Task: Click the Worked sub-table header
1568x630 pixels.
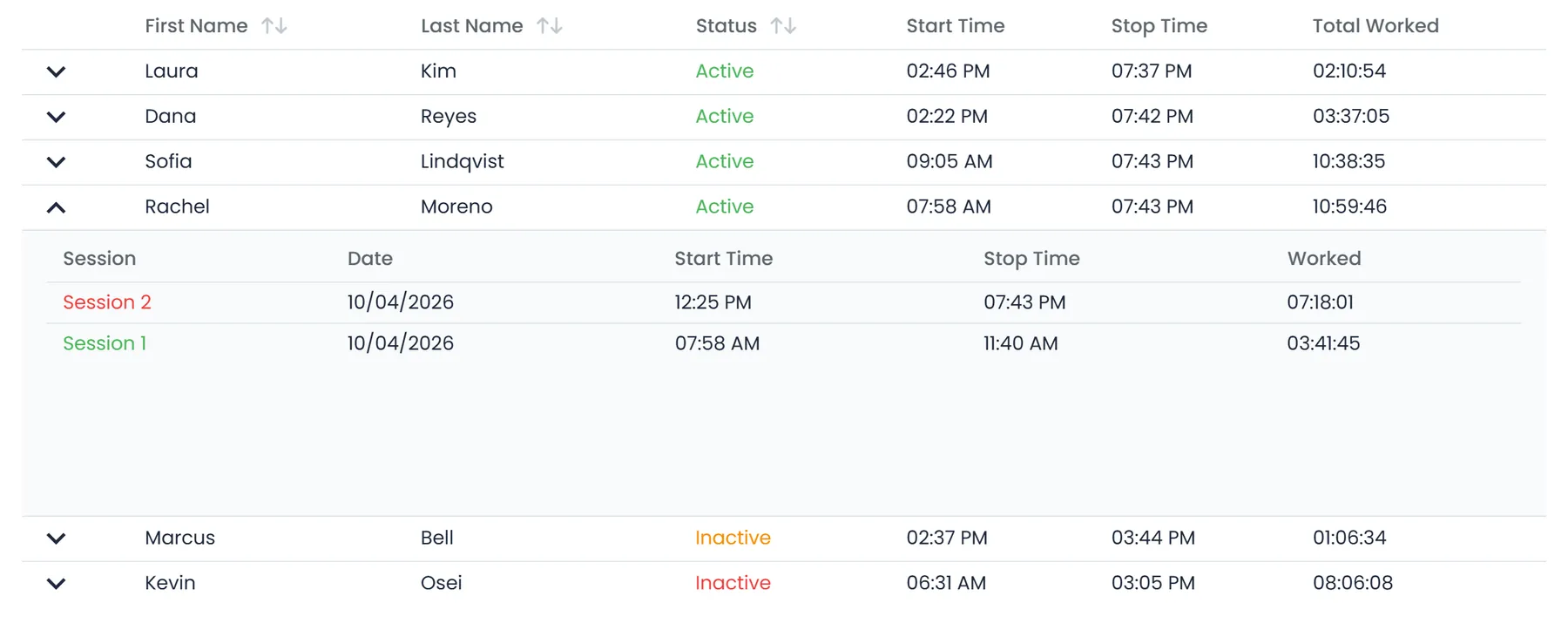Action: click(1324, 259)
